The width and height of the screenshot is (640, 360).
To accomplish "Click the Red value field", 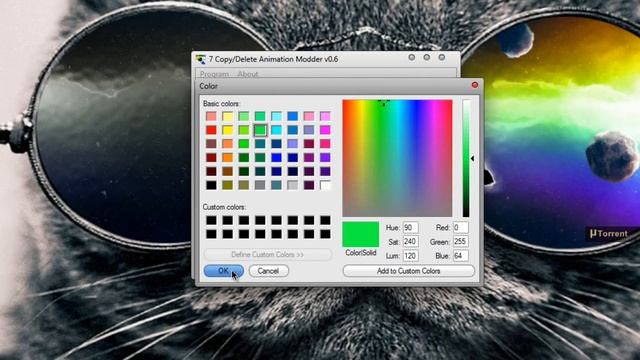I will pos(460,228).
